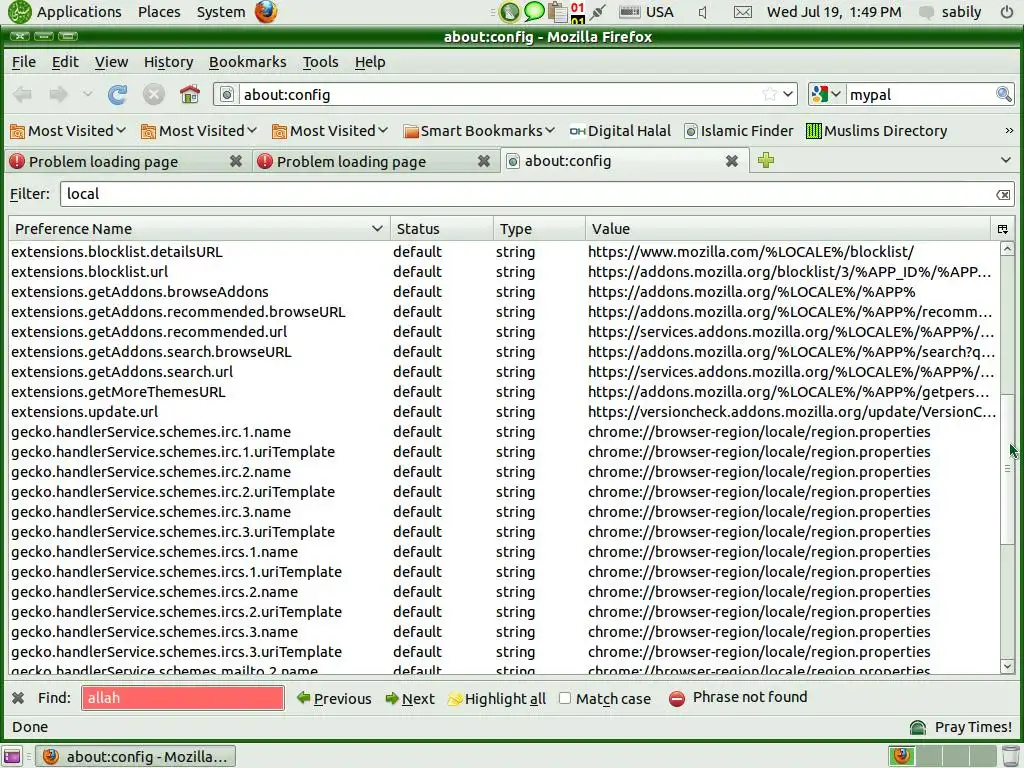
Task: Click about:config task in bottom panel
Action: pyautogui.click(x=135, y=756)
